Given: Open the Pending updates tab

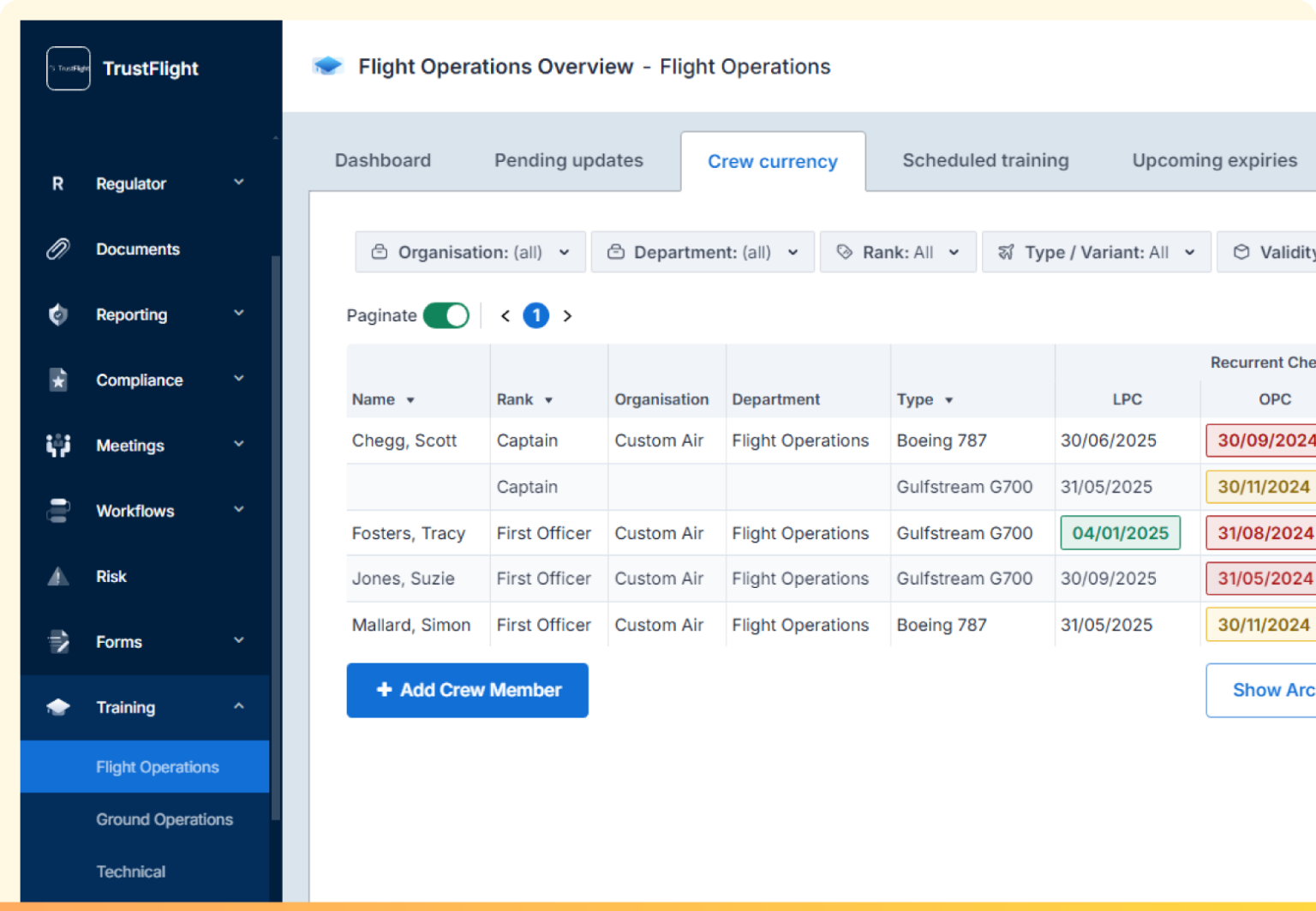Looking at the screenshot, I should (568, 160).
